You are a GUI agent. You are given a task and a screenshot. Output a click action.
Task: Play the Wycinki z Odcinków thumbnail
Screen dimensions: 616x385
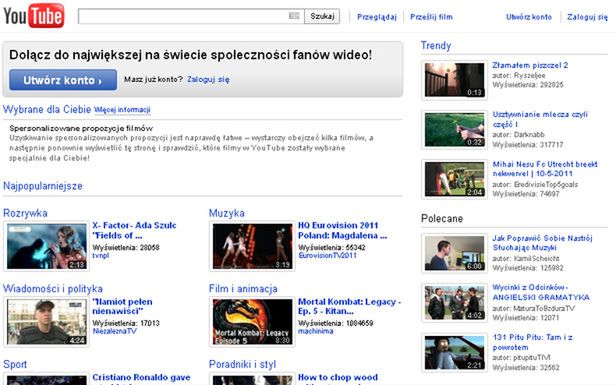click(x=454, y=303)
